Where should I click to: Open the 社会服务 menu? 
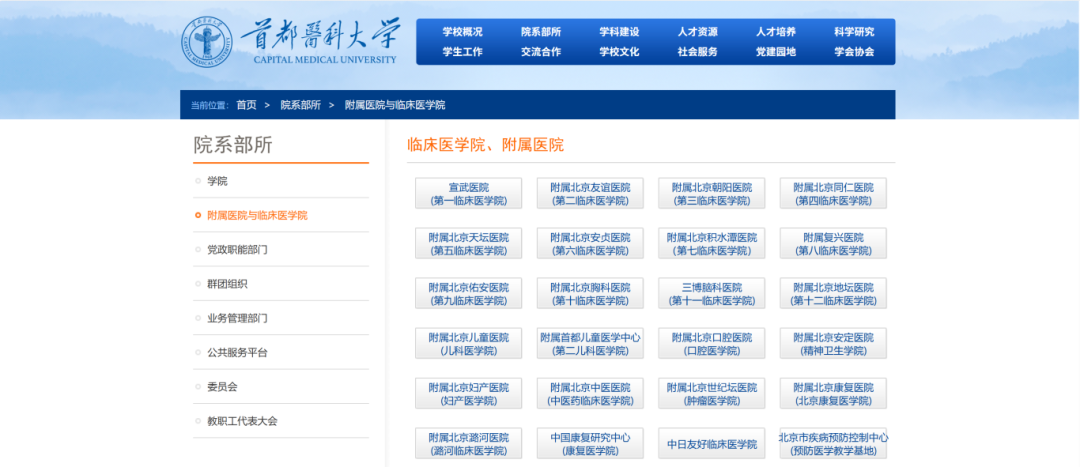[x=698, y=52]
